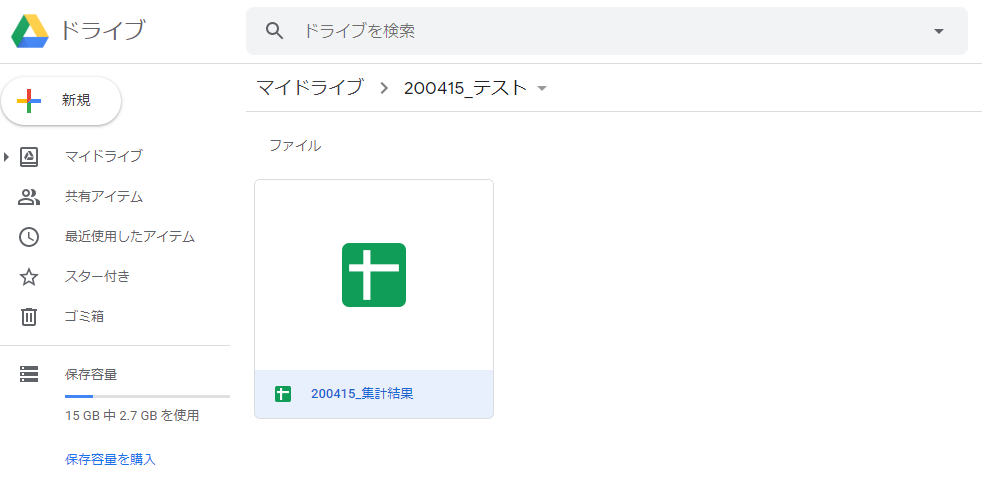Click the 200415_テスト breadcrumb folder
Image resolution: width=982 pixels, height=486 pixels.
click(465, 88)
